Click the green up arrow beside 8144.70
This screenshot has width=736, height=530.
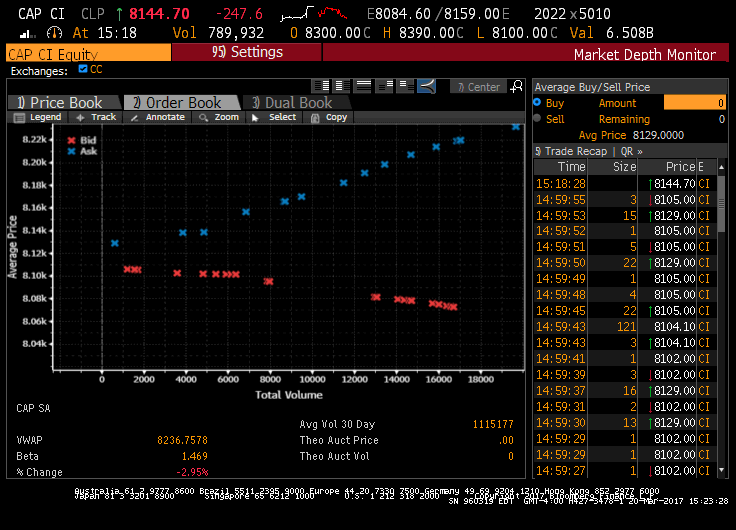[119, 14]
